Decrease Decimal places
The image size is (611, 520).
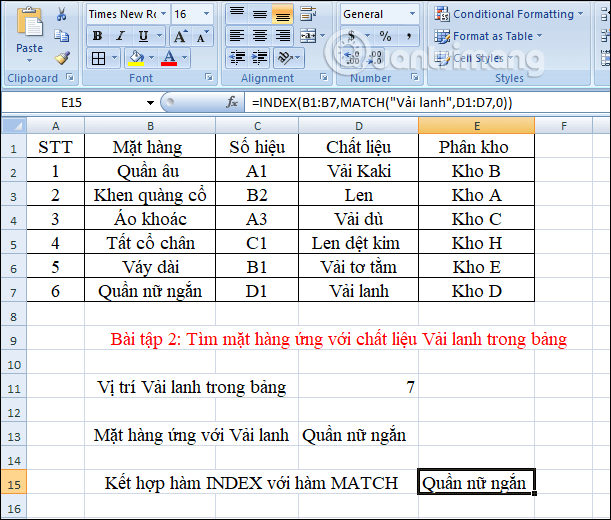click(x=375, y=58)
